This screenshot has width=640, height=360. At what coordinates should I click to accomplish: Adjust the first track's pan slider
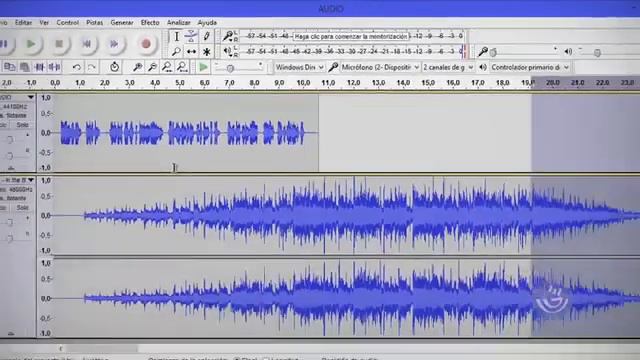pos(10,156)
